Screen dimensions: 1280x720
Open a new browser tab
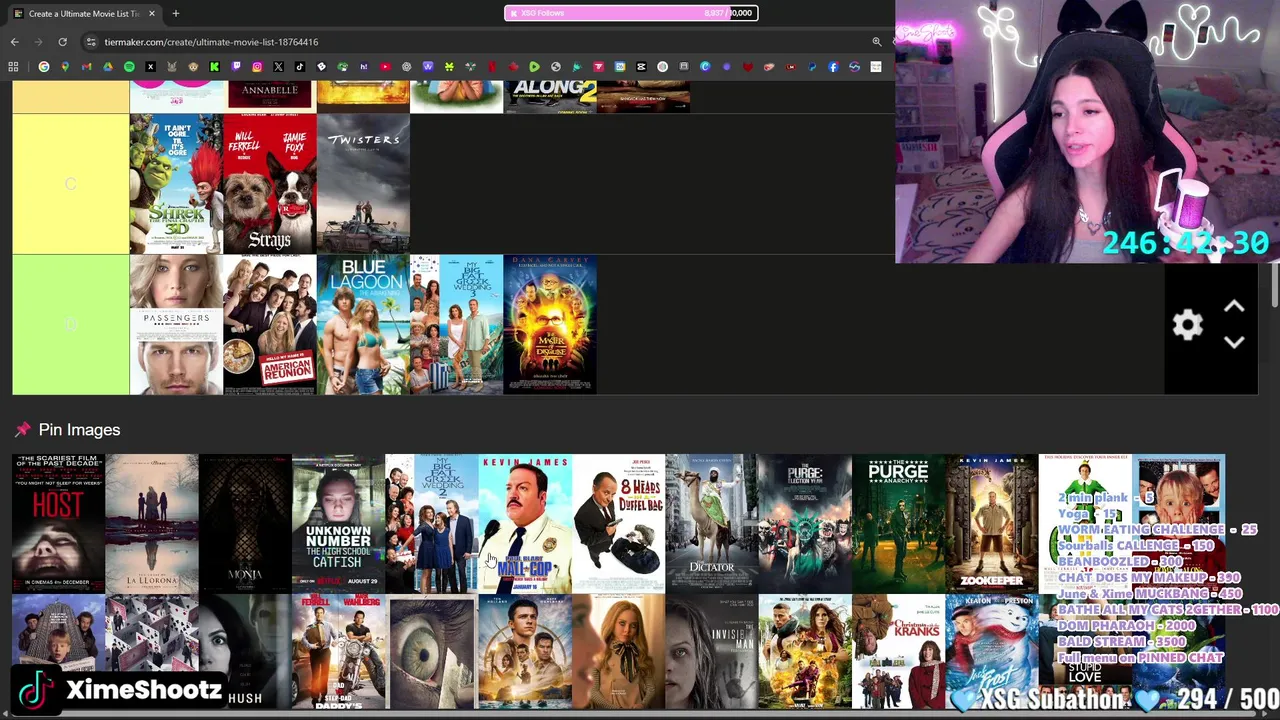(x=175, y=13)
